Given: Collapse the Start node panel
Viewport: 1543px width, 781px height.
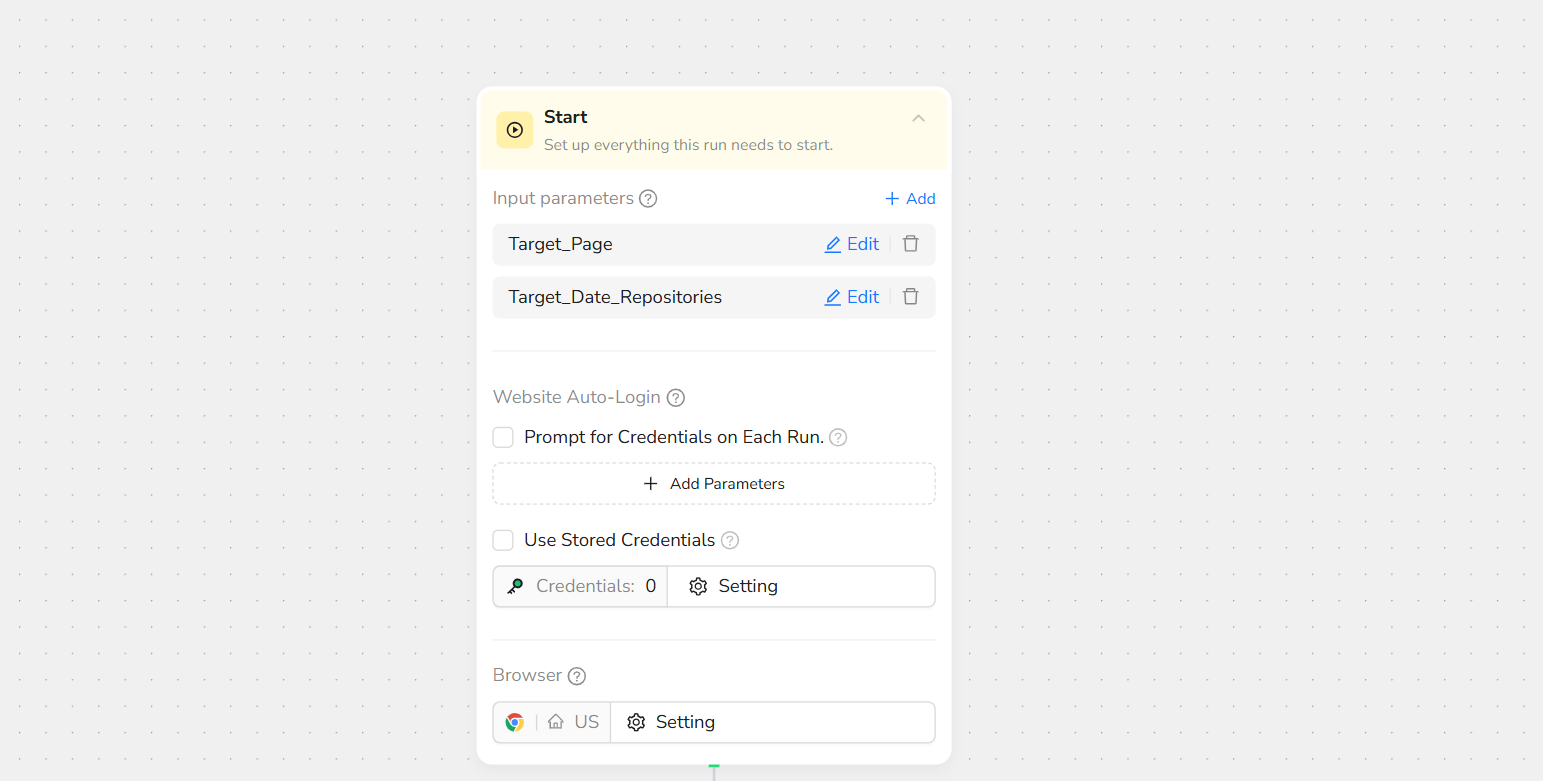Looking at the screenshot, I should coord(918,119).
